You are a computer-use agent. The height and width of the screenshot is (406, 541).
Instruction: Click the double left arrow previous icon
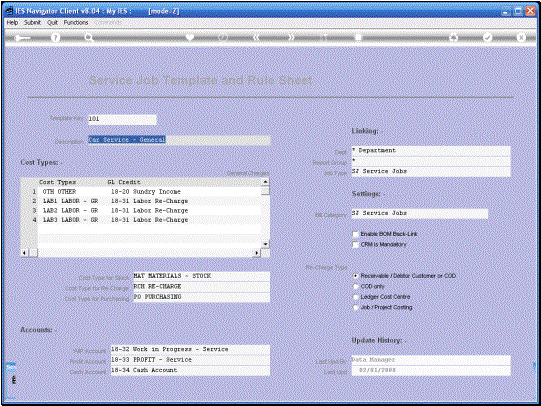pyautogui.click(x=256, y=37)
